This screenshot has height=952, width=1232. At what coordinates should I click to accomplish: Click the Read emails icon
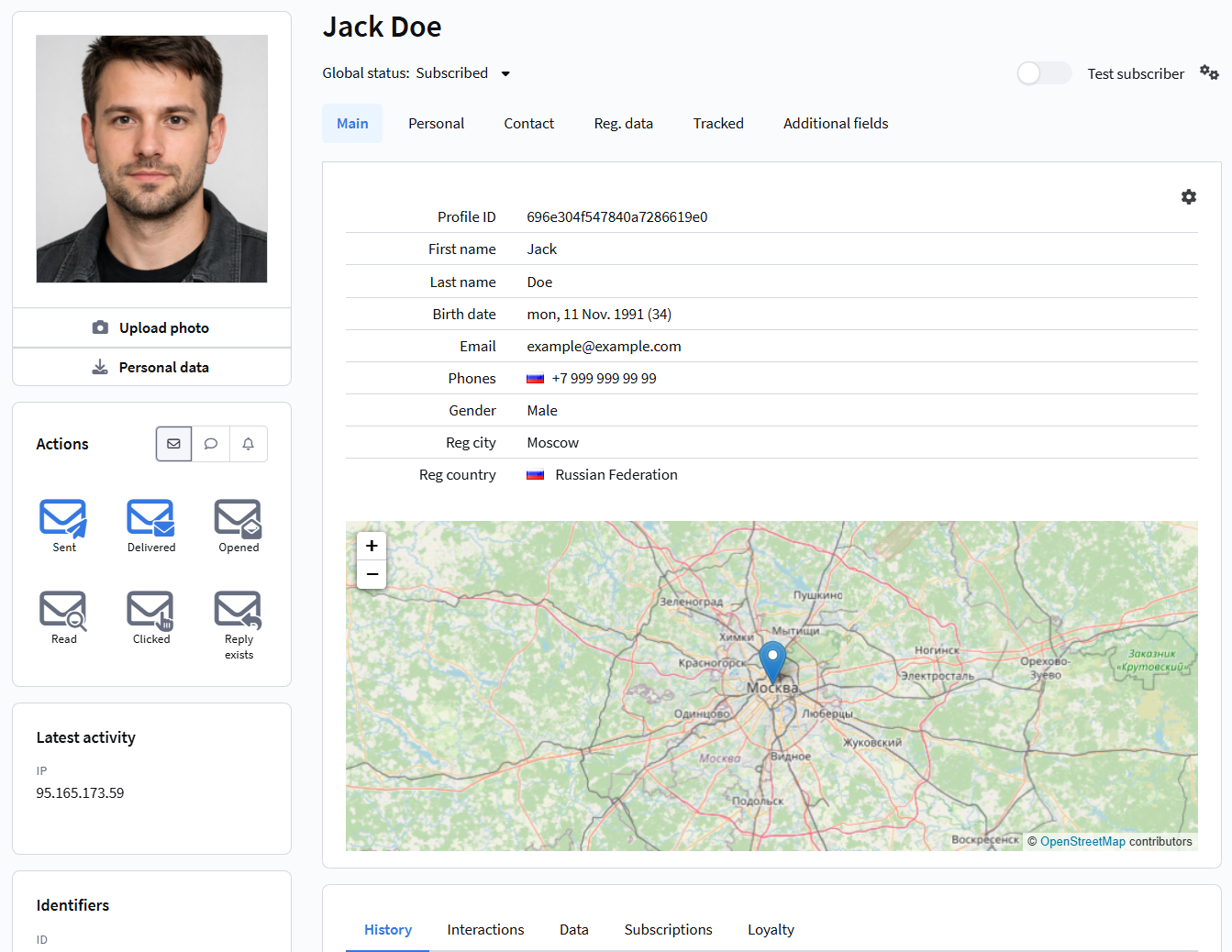pos(63,610)
